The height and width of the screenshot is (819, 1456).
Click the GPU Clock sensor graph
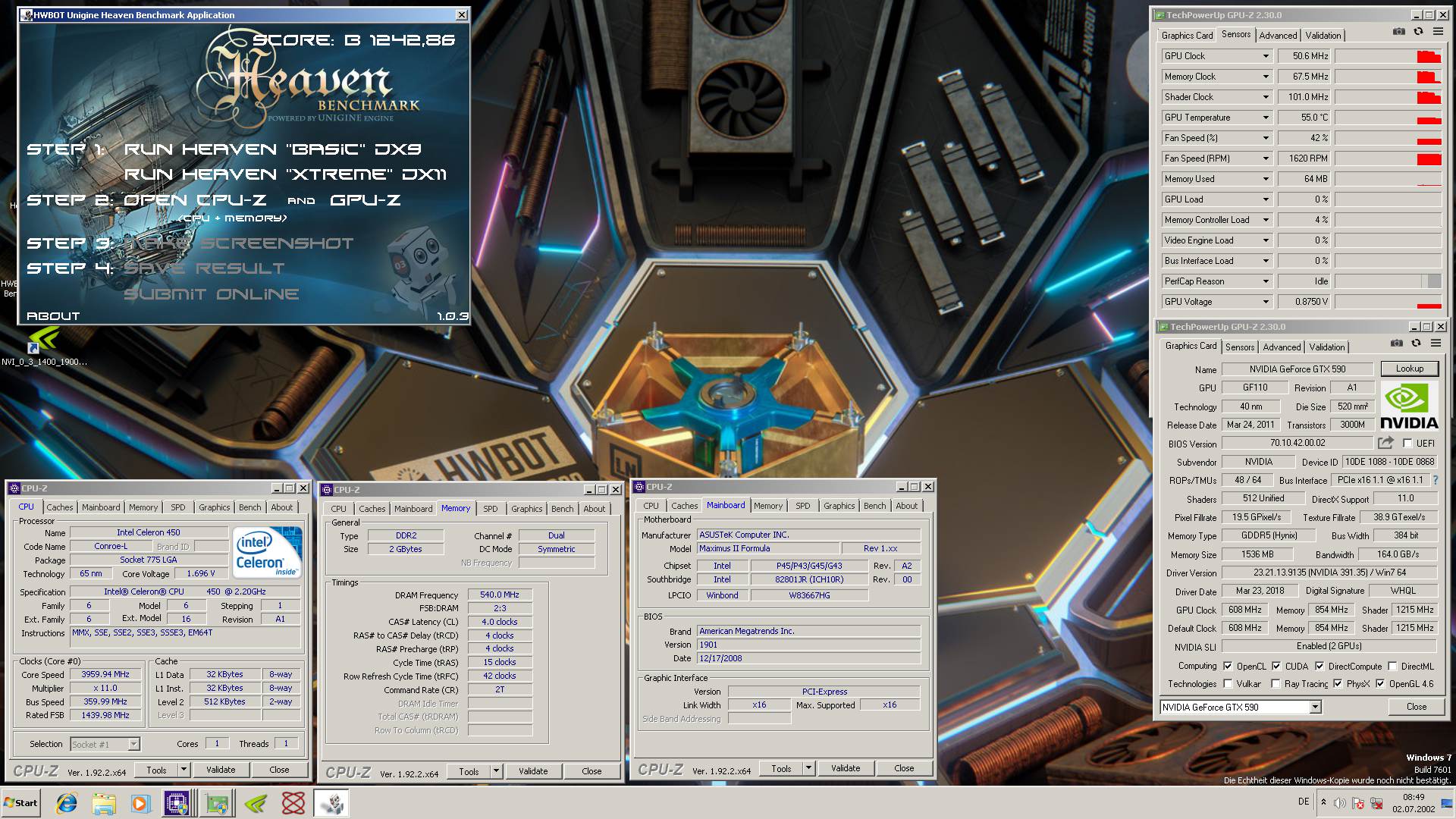[x=1388, y=56]
